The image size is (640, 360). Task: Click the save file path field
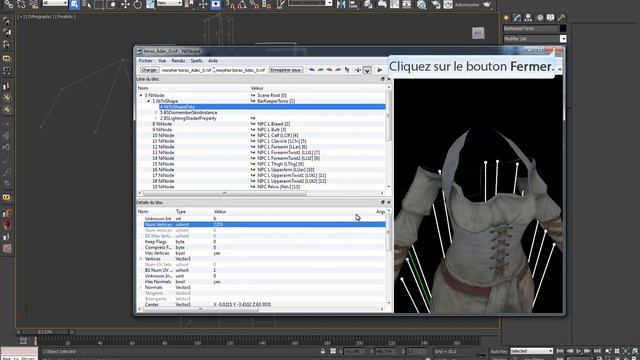pos(240,70)
